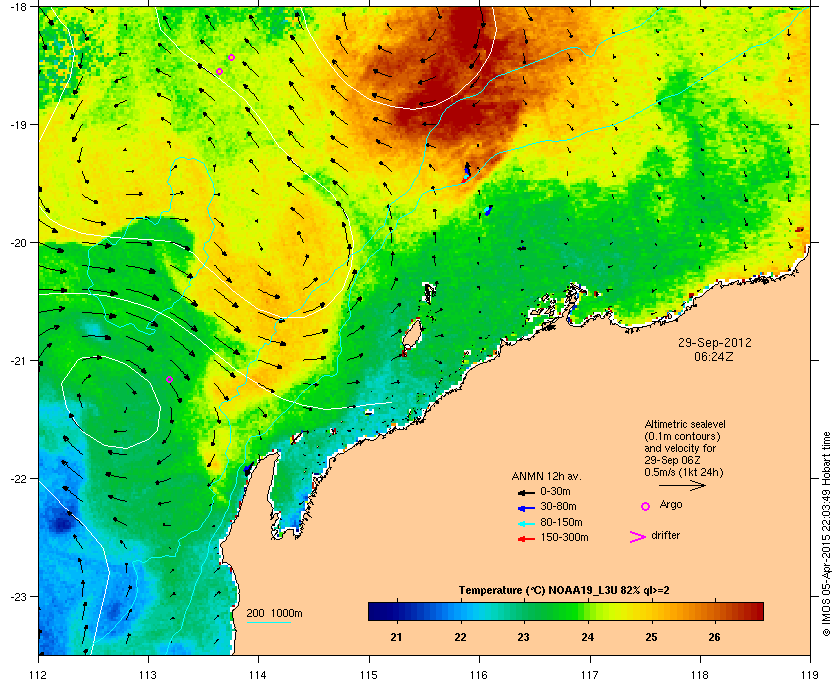
Task: Click the date label 29-Sep-2012
Action: pyautogui.click(x=715, y=343)
